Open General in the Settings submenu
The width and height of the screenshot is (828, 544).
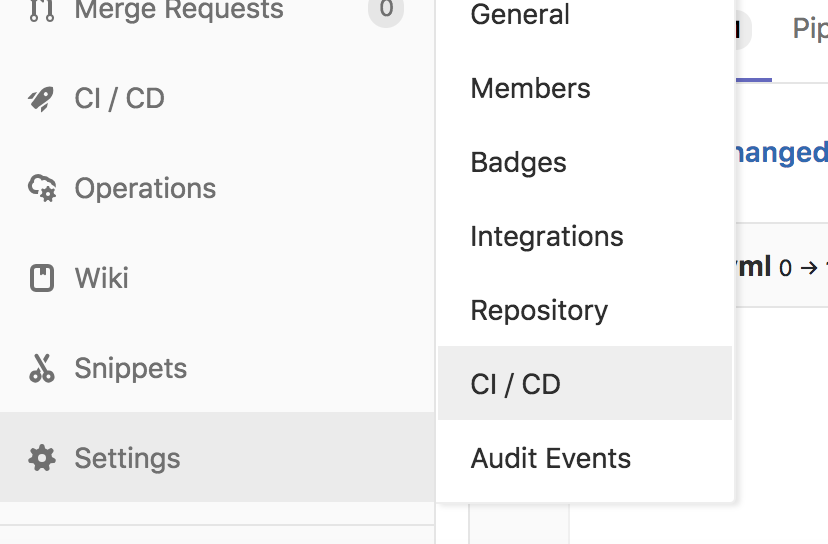pos(520,15)
